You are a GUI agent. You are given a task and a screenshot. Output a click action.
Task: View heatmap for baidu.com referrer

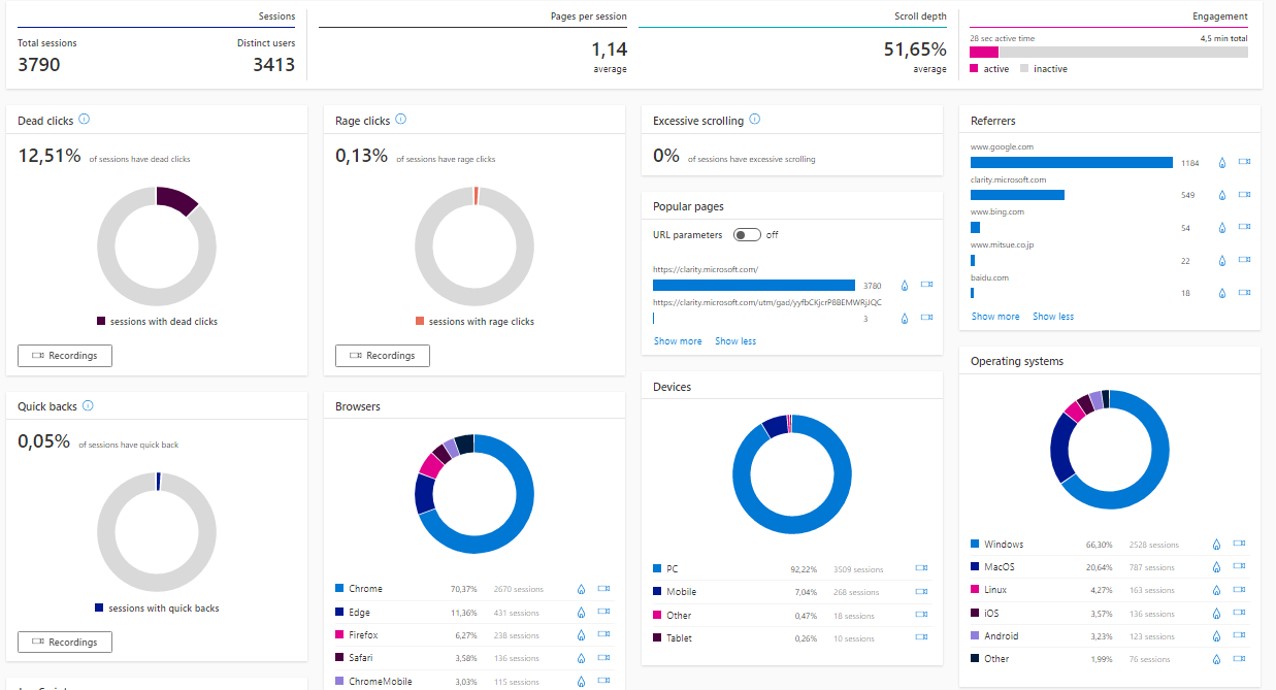[1222, 293]
